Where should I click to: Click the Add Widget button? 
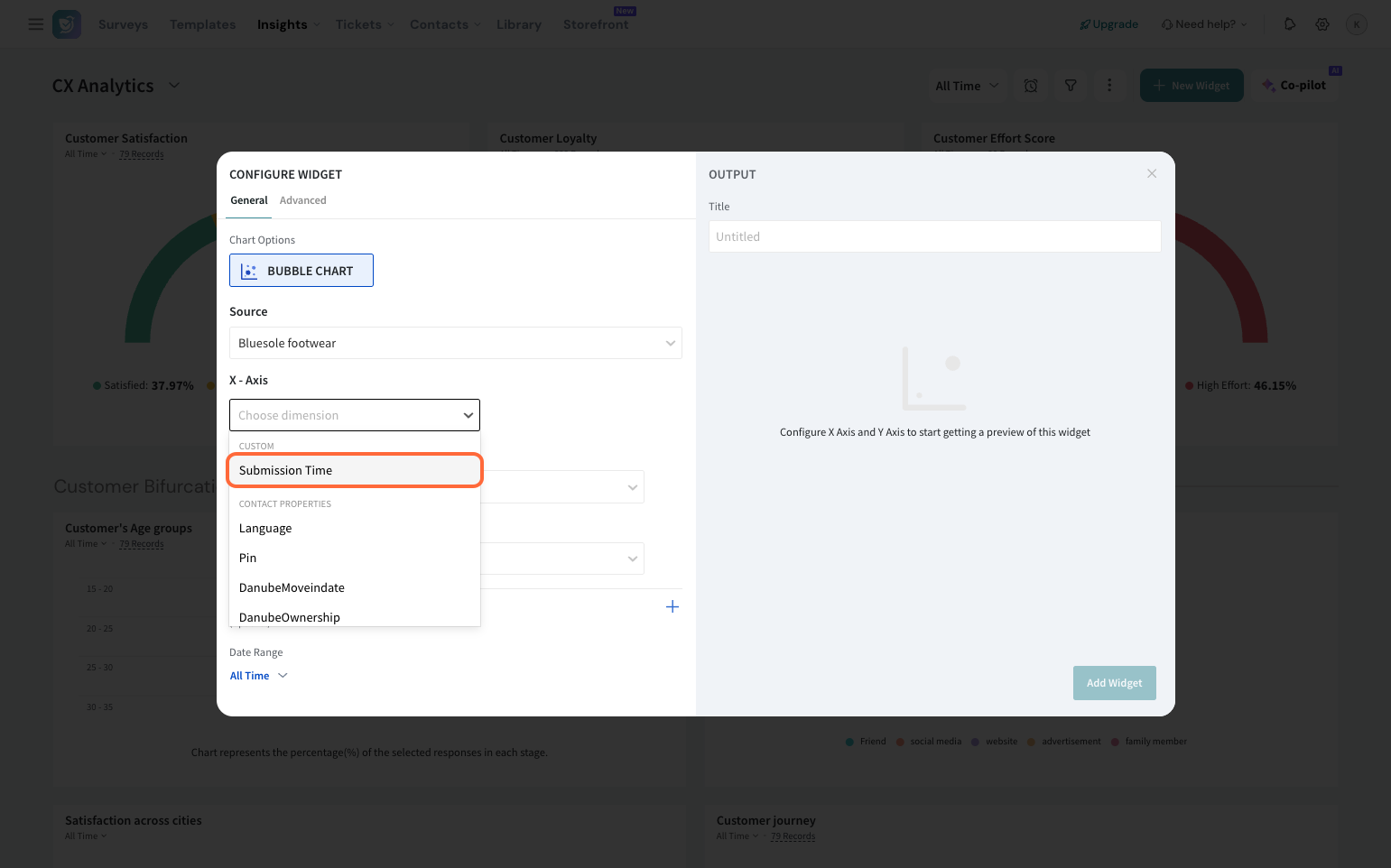click(x=1114, y=683)
